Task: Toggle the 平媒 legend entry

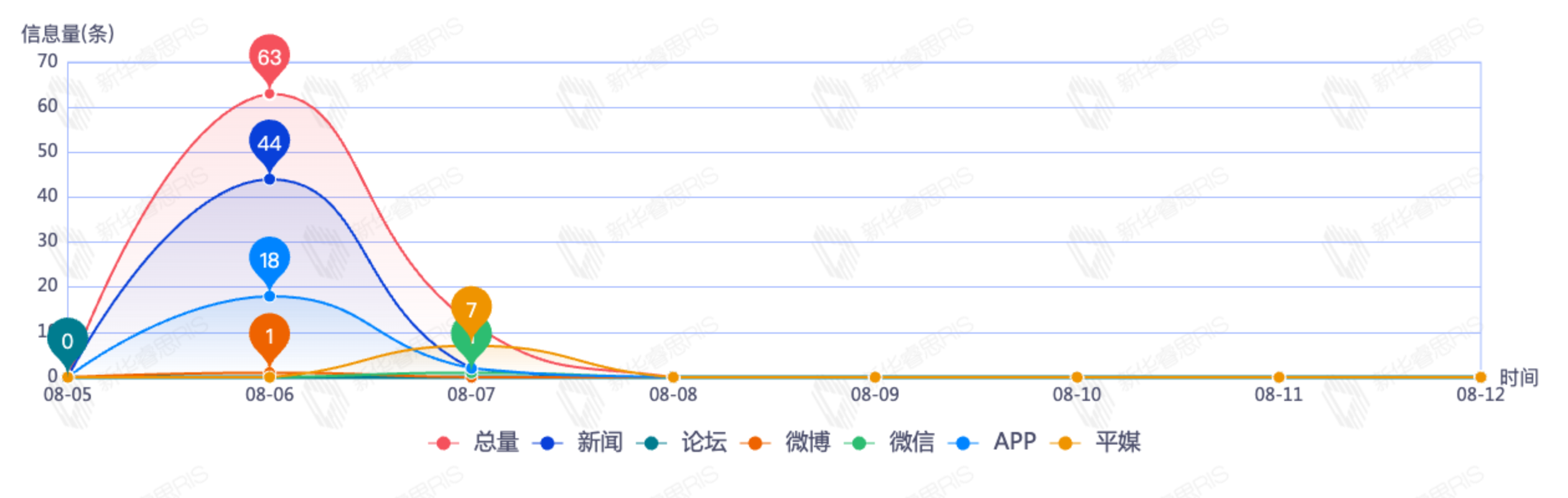Action: click(1096, 443)
